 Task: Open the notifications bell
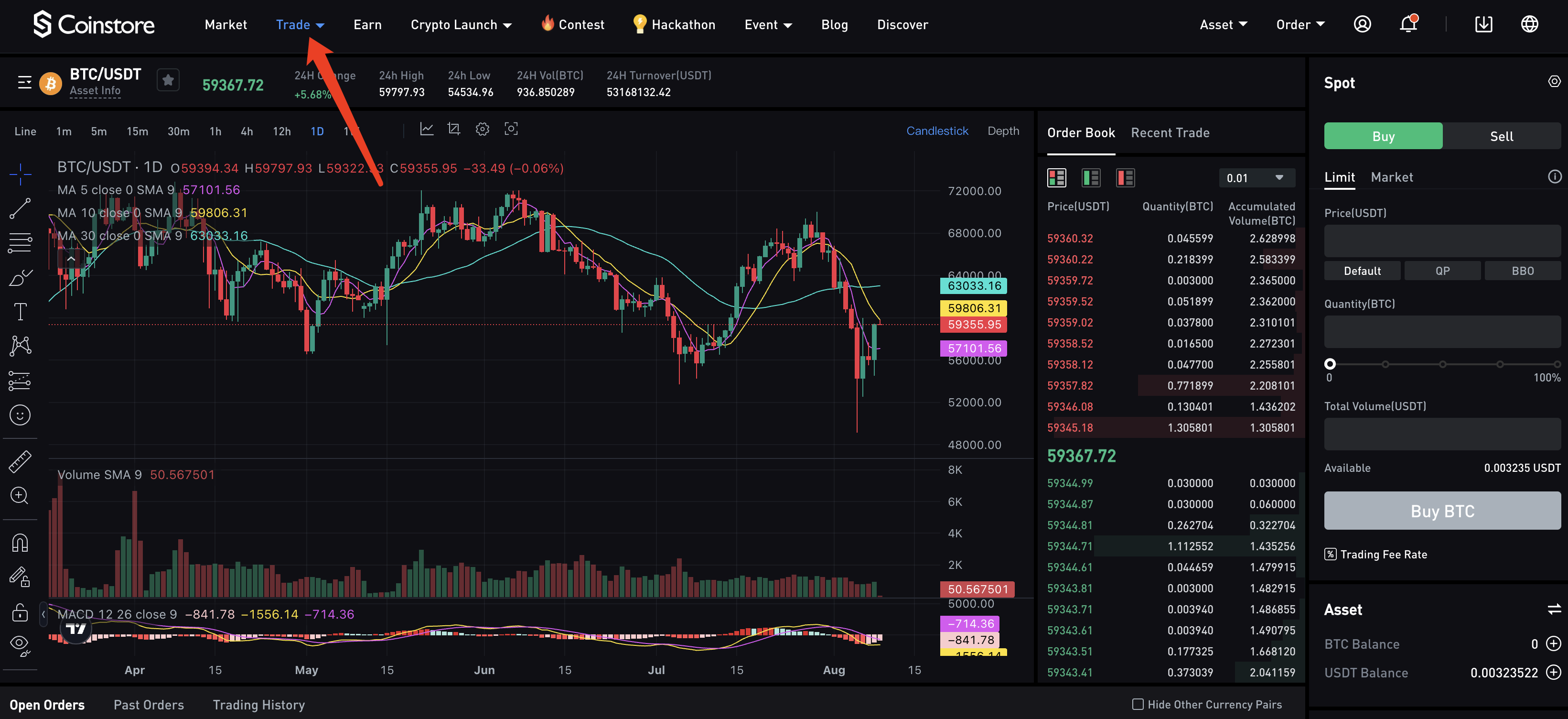point(1408,24)
